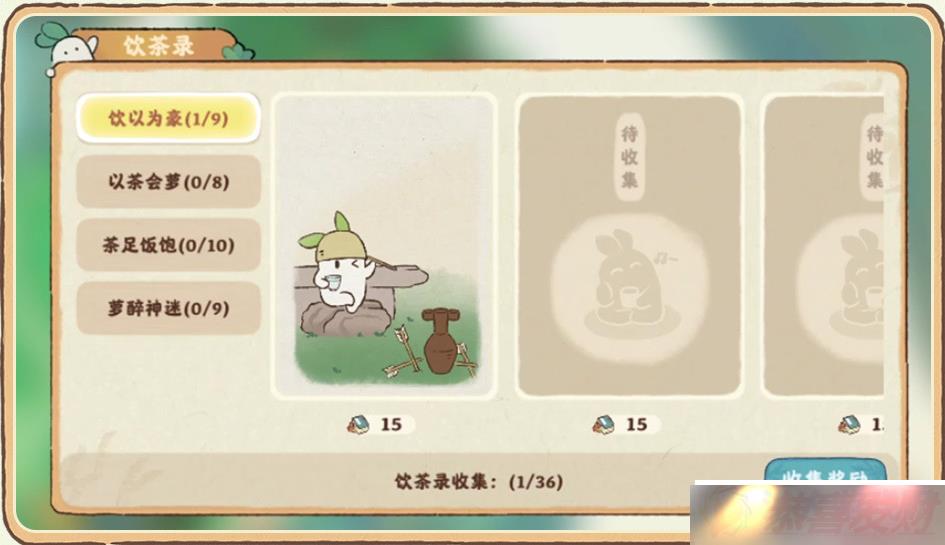This screenshot has width=945, height=545.
Task: Open the 以茶会萝(0/8) category tab
Action: click(x=169, y=181)
